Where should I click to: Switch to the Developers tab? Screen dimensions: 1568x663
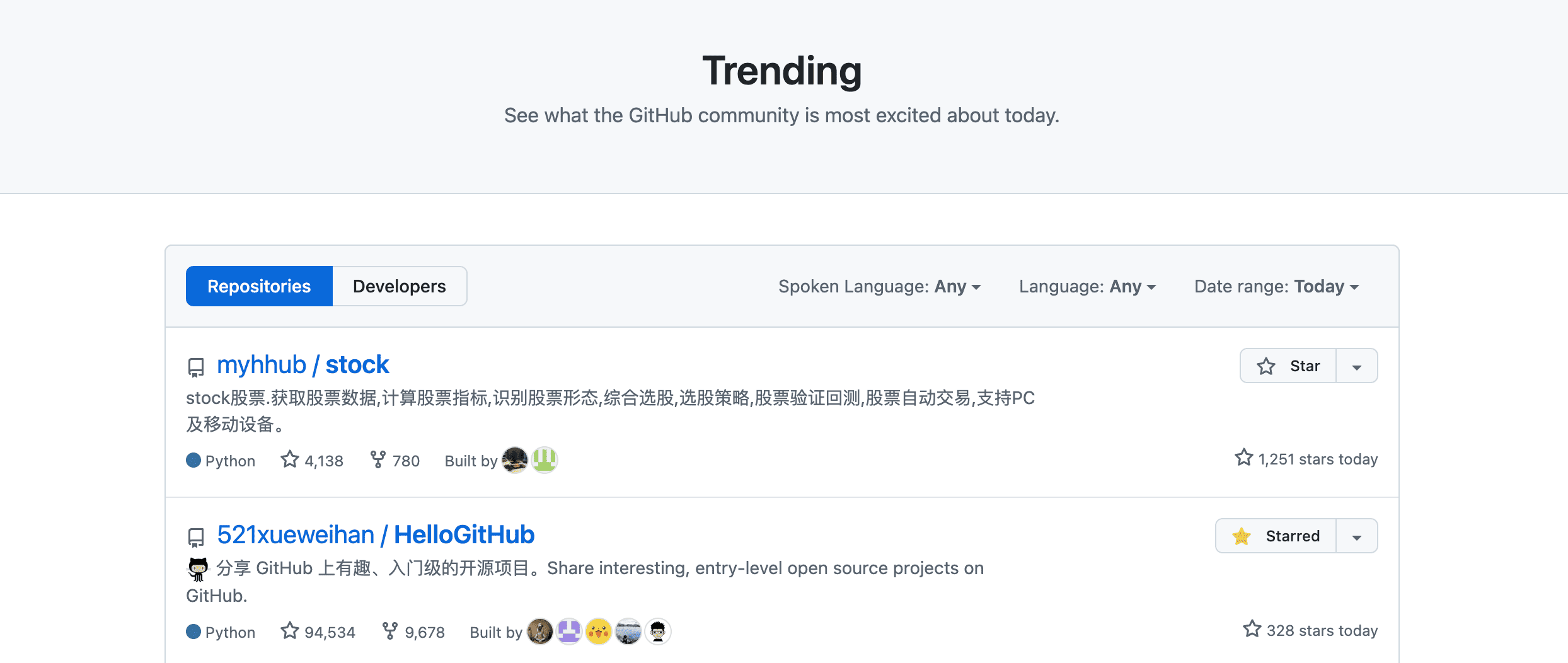click(399, 286)
